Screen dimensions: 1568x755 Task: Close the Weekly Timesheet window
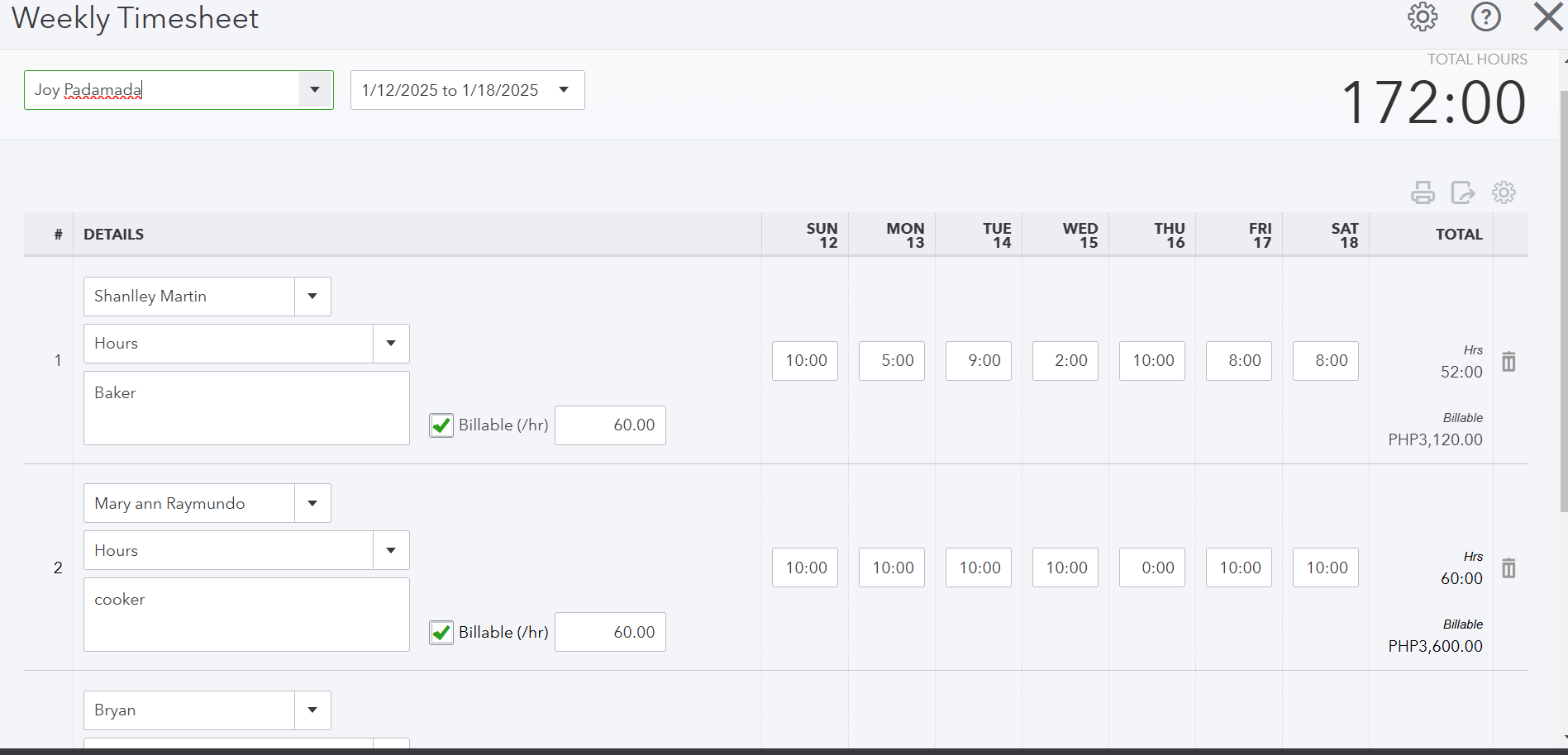[1547, 17]
